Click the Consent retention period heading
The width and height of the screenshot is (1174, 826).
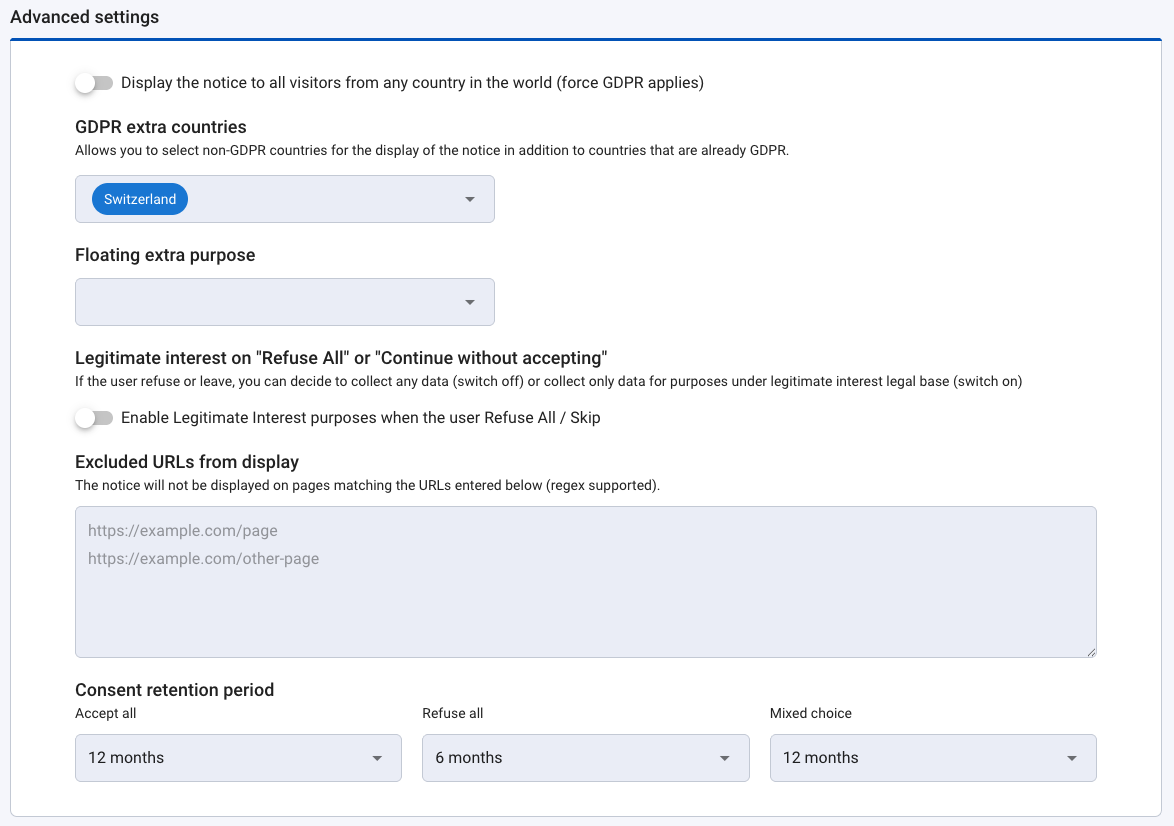pos(174,690)
